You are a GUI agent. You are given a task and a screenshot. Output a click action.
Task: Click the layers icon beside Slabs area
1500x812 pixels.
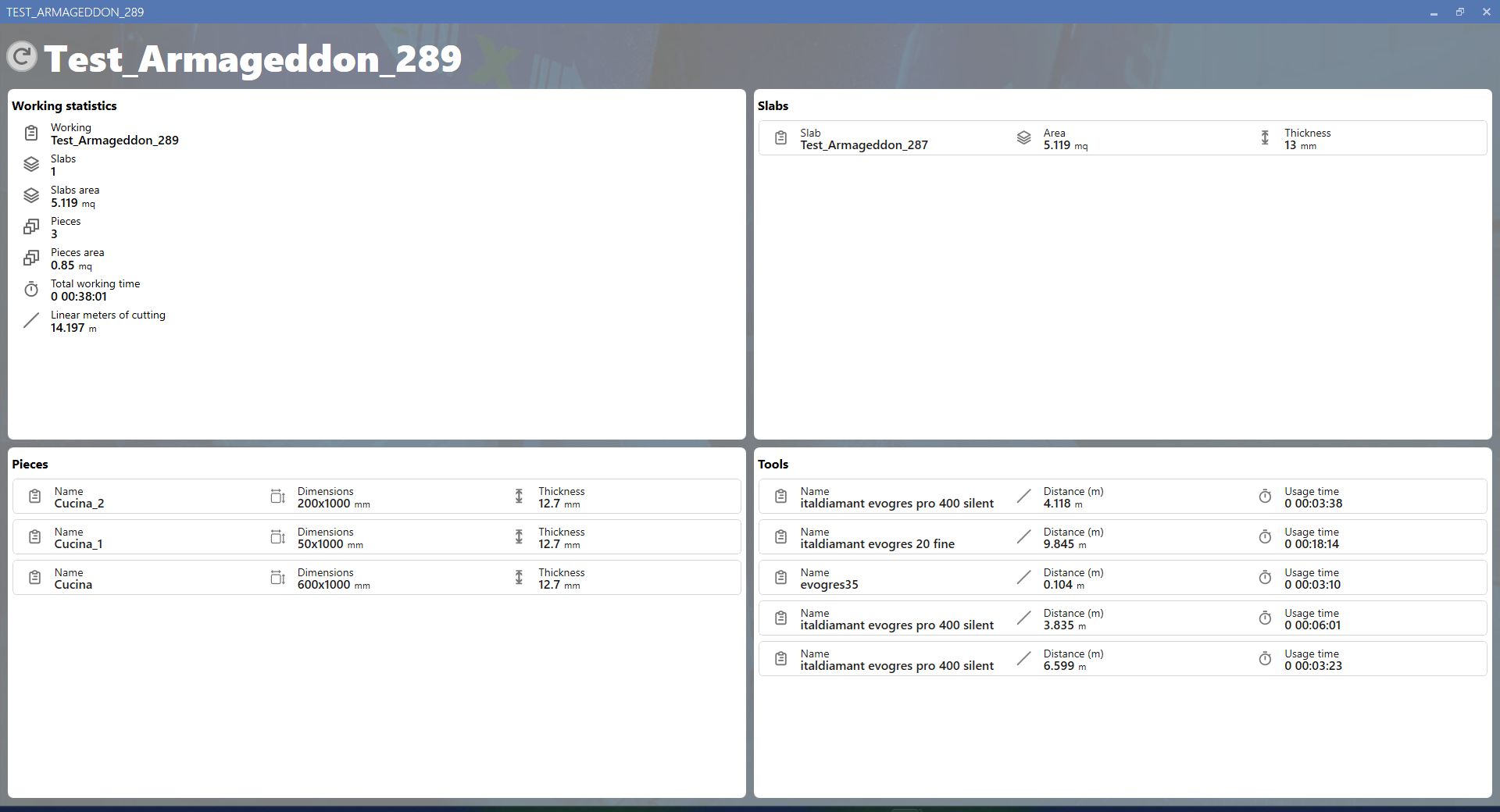click(x=30, y=195)
